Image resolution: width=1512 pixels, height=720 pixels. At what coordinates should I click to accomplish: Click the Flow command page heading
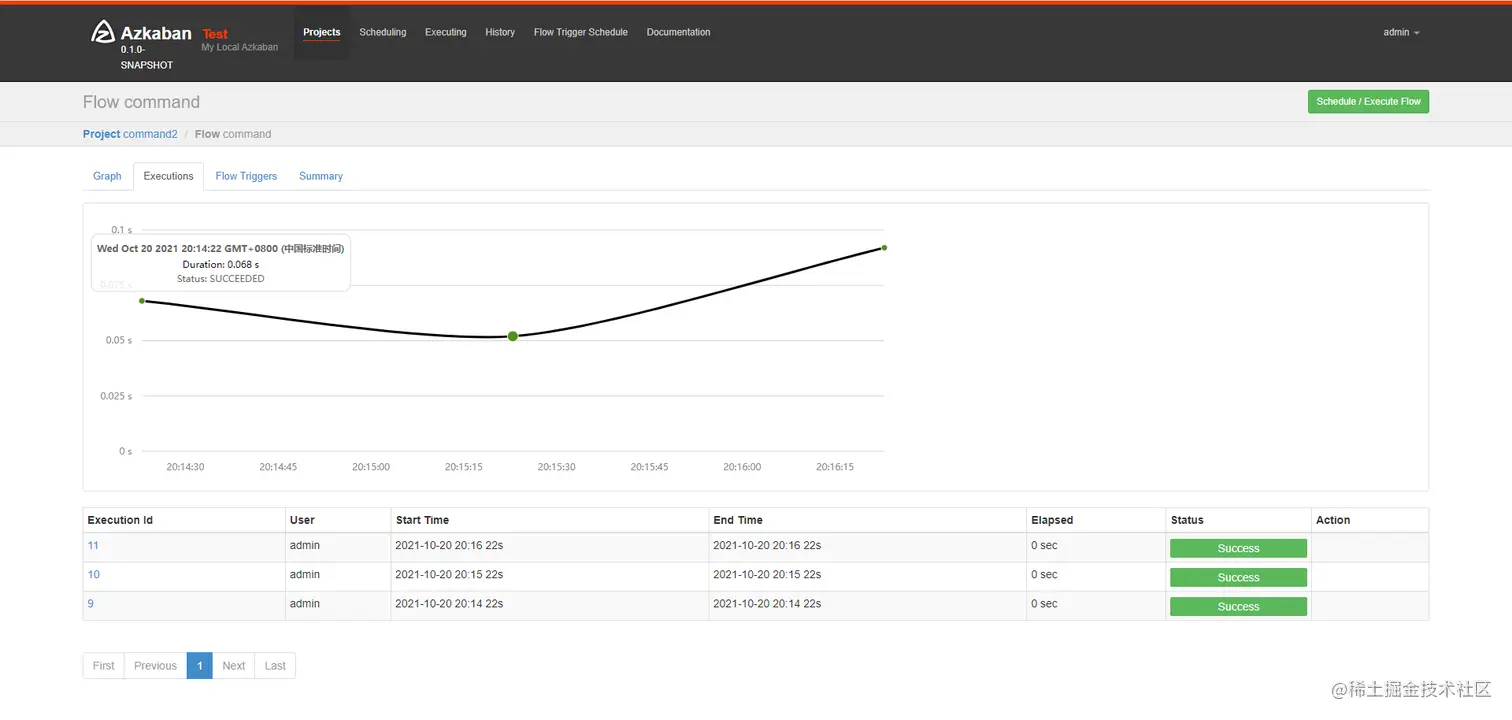click(x=141, y=102)
